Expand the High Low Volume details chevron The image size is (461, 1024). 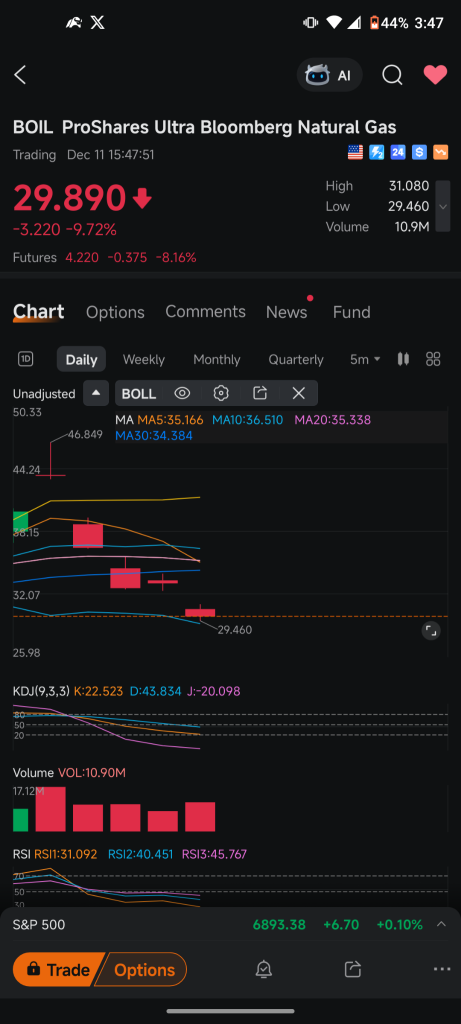443,206
